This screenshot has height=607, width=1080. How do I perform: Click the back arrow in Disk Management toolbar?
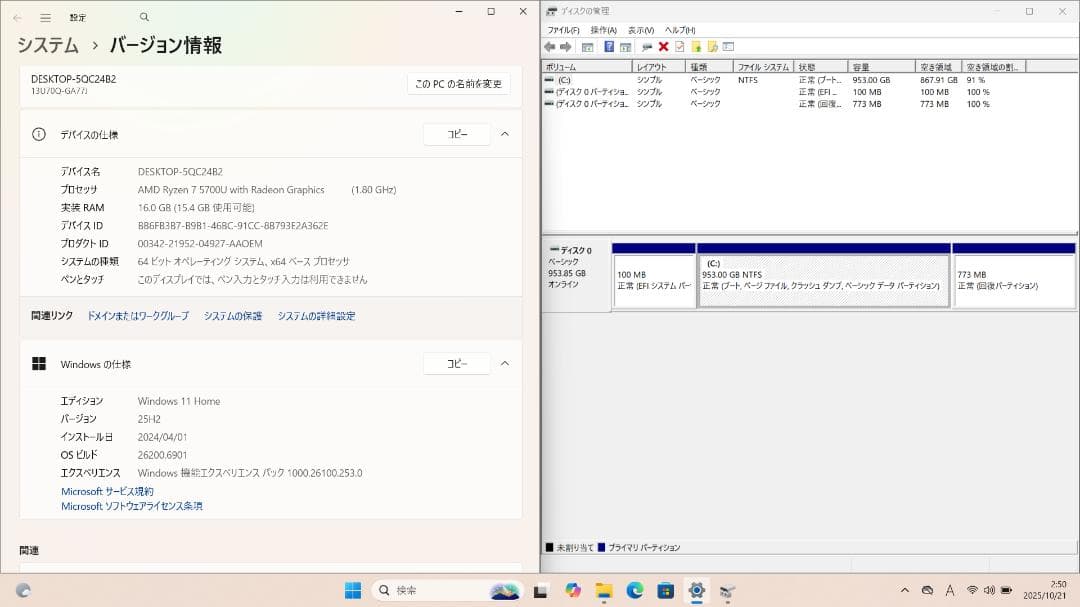pos(550,46)
